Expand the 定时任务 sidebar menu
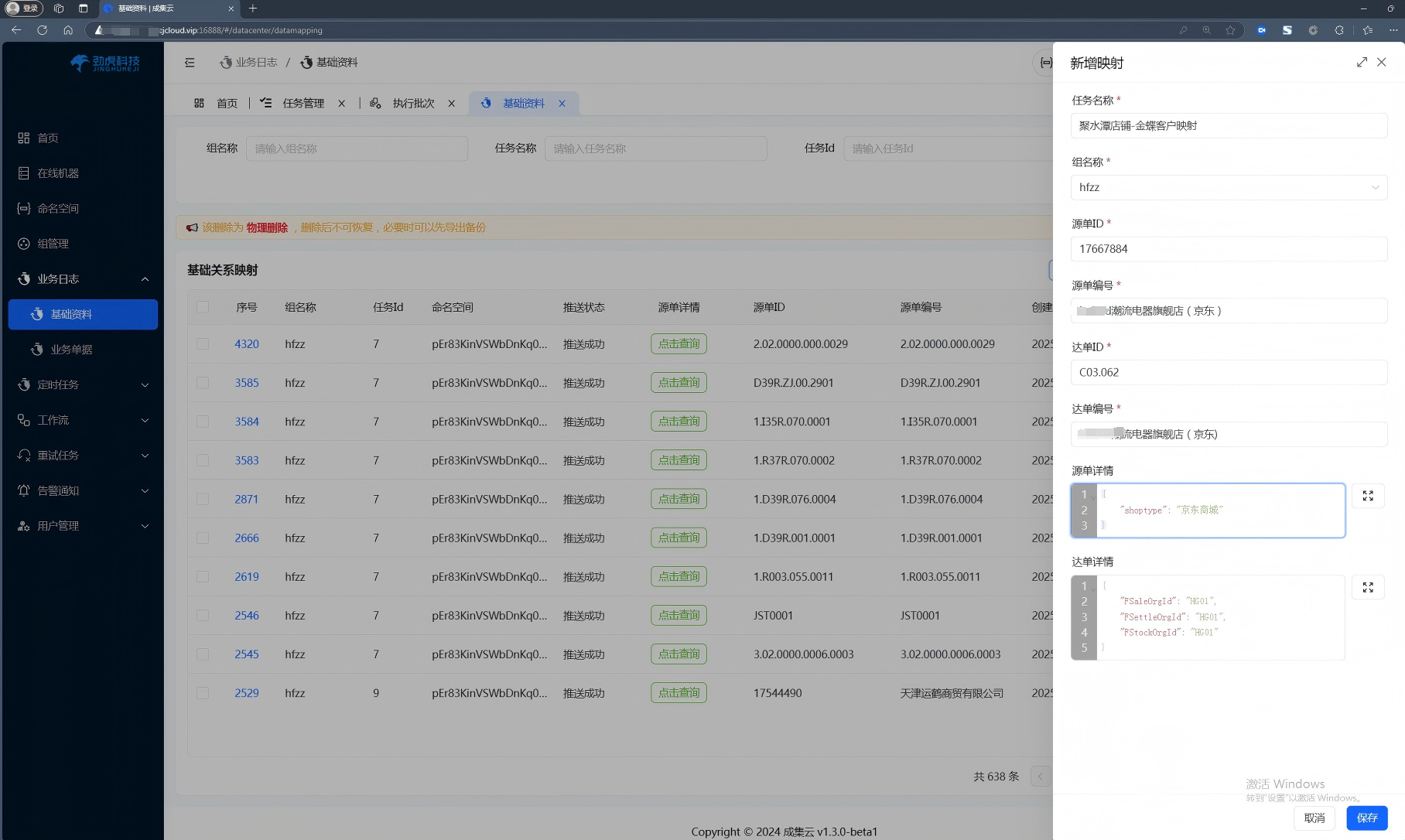The image size is (1405, 840). (x=83, y=385)
